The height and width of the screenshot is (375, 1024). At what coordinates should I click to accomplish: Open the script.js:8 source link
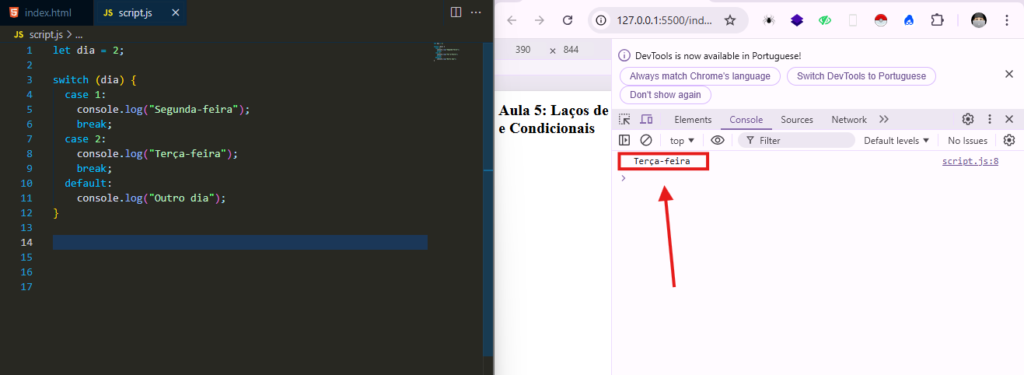pyautogui.click(x=970, y=161)
